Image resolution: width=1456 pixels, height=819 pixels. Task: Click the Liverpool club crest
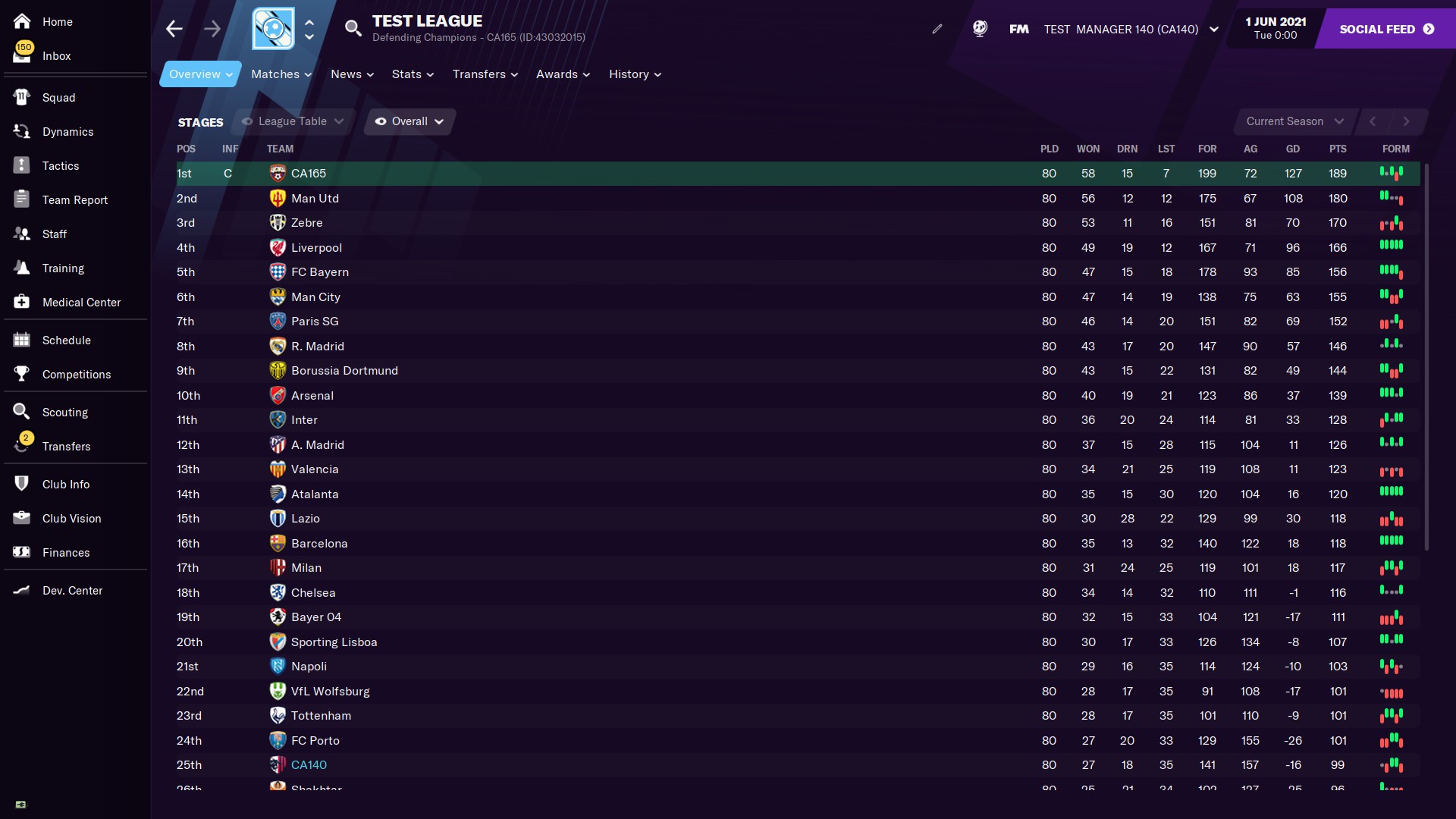278,247
